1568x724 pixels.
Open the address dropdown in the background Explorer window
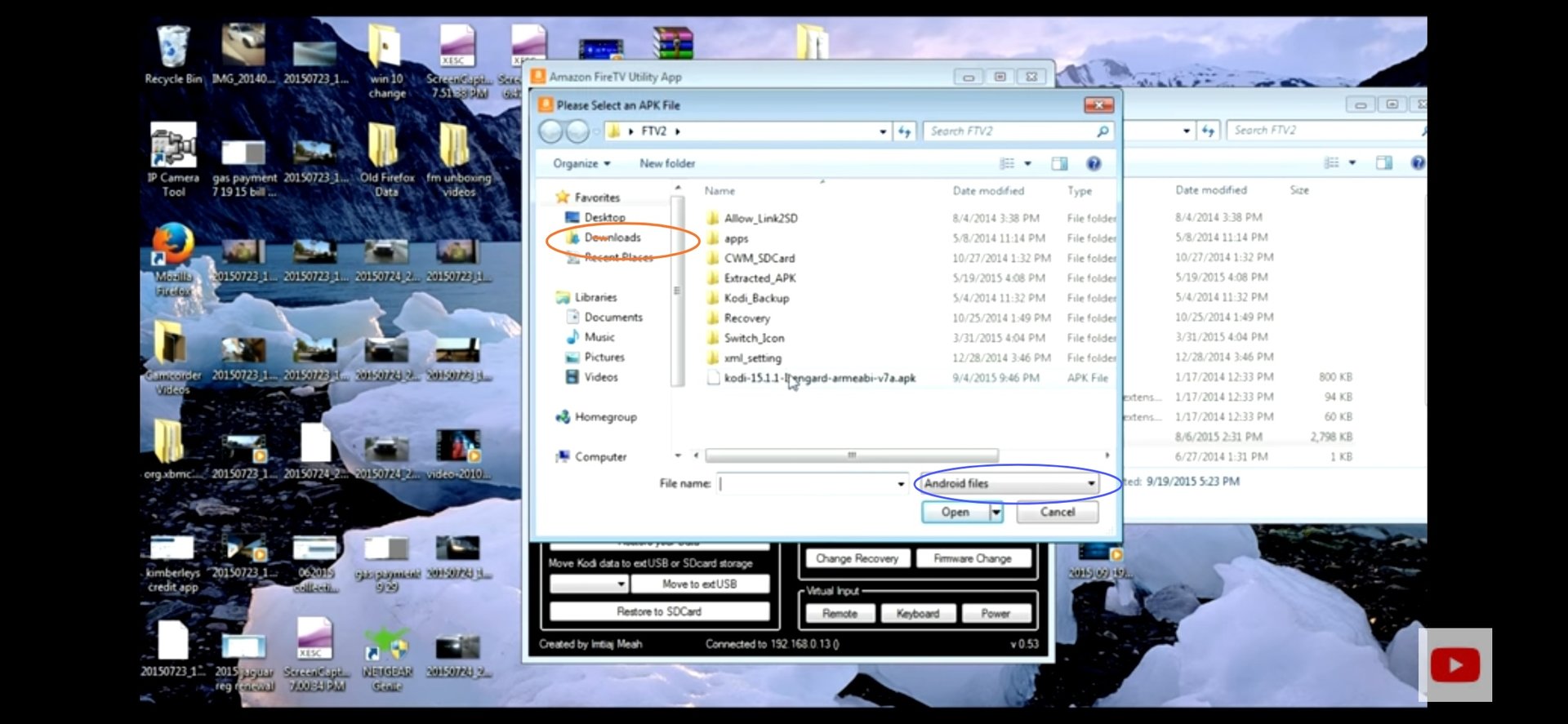[x=1186, y=131]
